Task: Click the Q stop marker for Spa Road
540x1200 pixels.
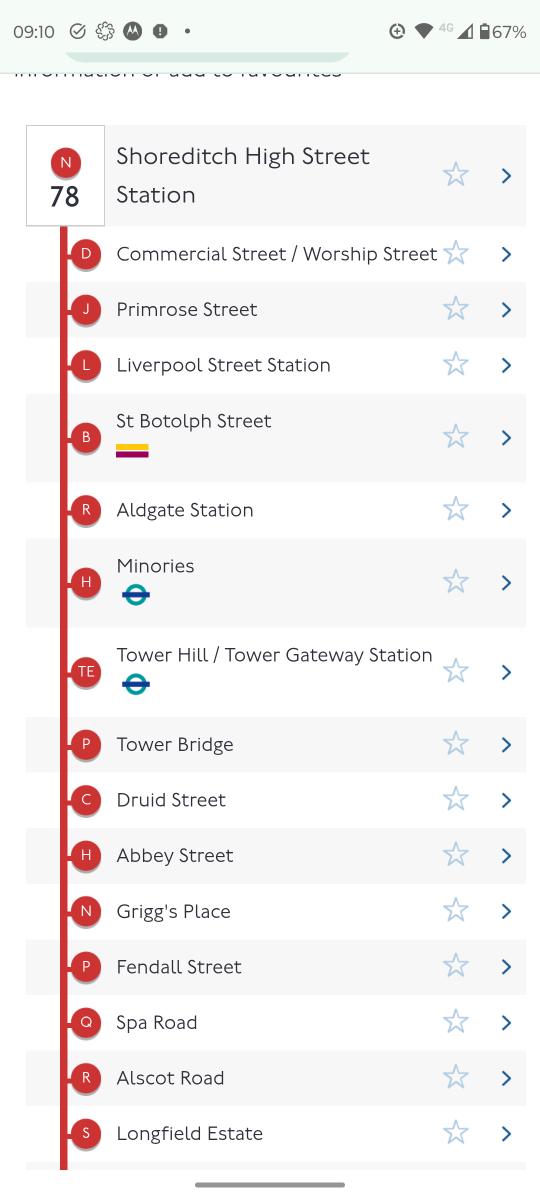Action: tap(86, 1022)
